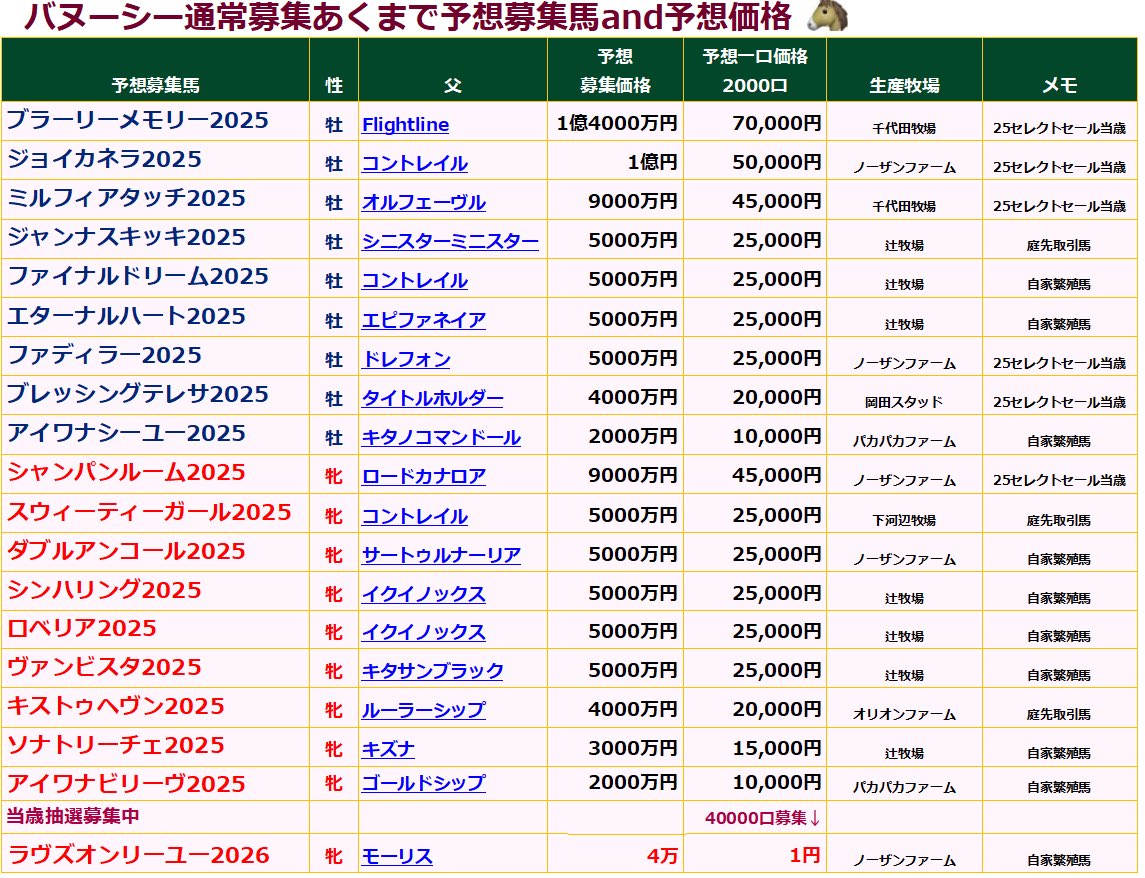Screen dimensions: 1145x878
Task: Select the シャンパンルーム2025 horse name
Action: coord(126,473)
